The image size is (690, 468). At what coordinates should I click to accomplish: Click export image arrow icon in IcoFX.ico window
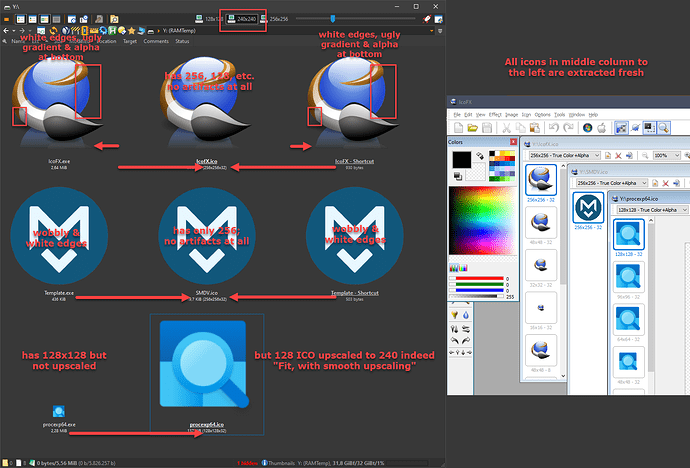click(x=629, y=155)
